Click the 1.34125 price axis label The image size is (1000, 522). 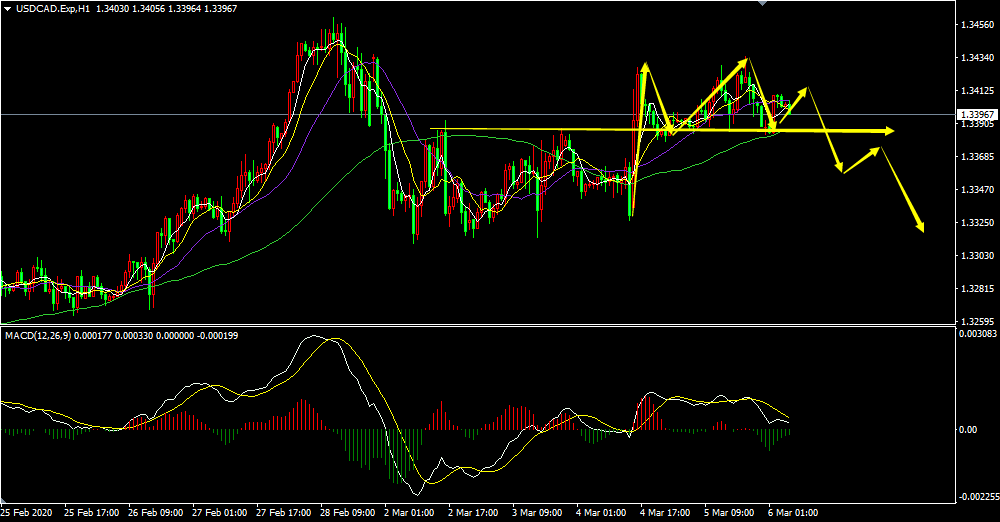pyautogui.click(x=977, y=90)
